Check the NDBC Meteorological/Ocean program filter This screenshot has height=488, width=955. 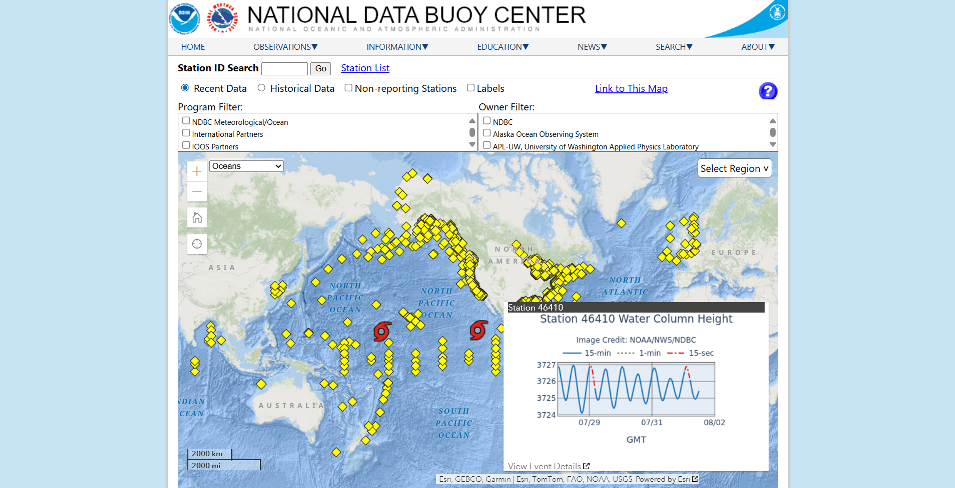coord(186,121)
